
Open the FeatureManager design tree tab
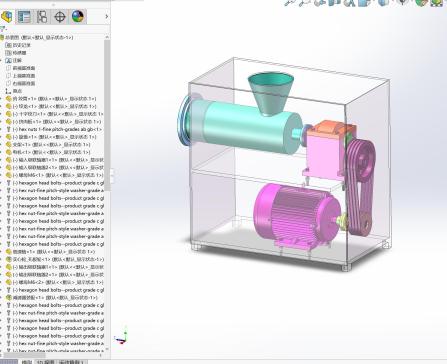click(x=7, y=17)
